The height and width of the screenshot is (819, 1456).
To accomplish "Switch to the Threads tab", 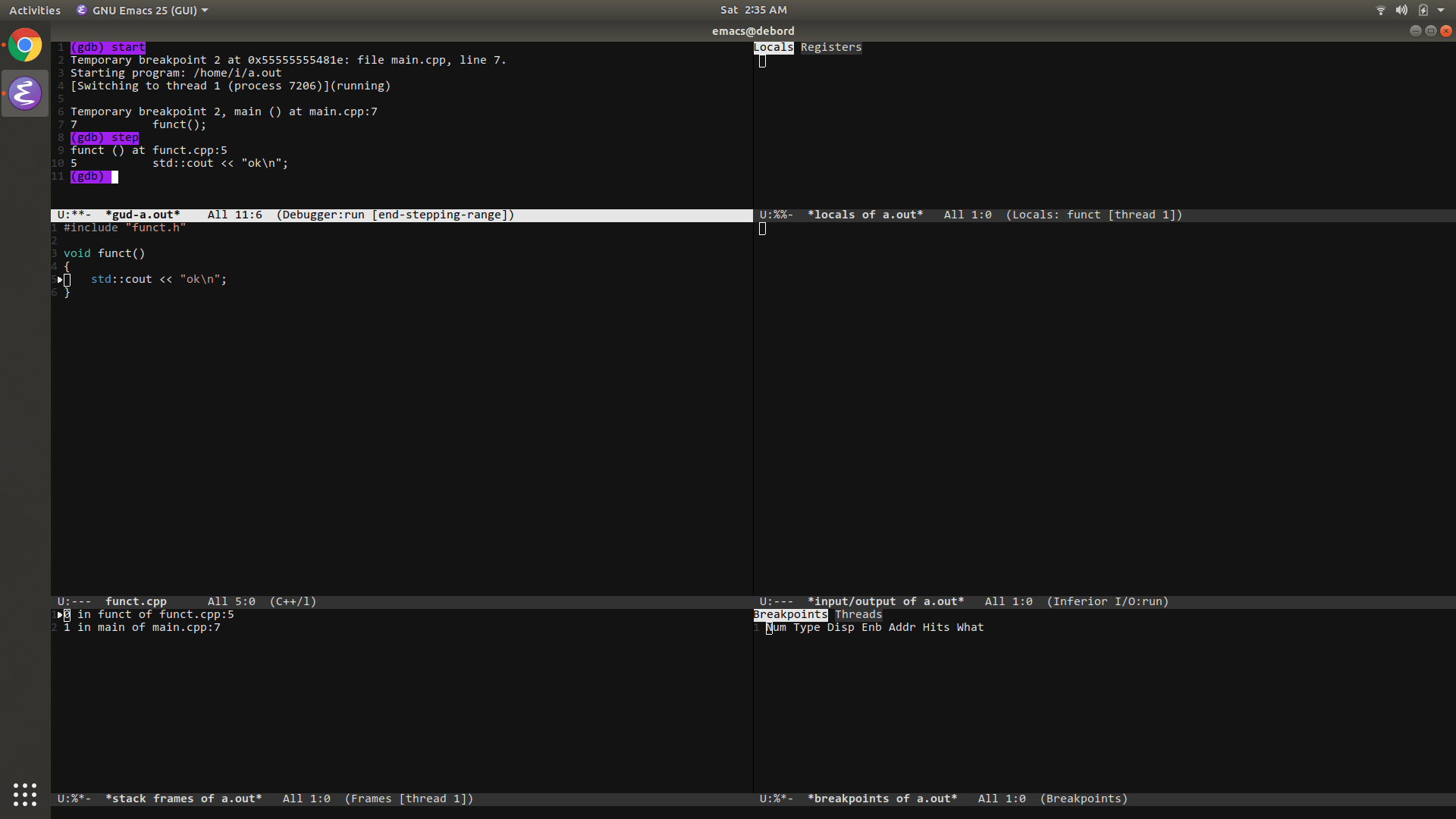I will point(858,614).
